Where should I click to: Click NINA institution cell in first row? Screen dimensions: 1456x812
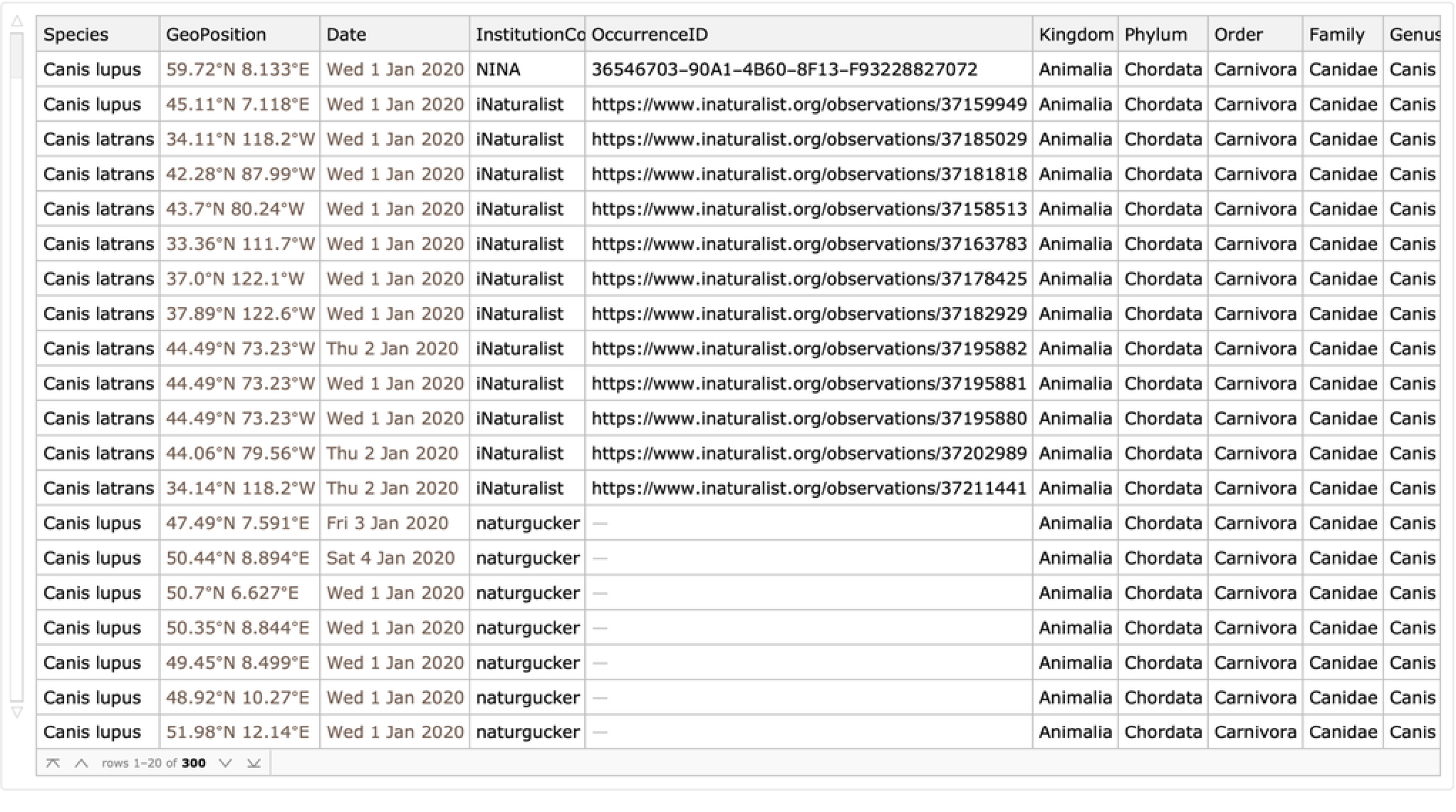[x=498, y=70]
